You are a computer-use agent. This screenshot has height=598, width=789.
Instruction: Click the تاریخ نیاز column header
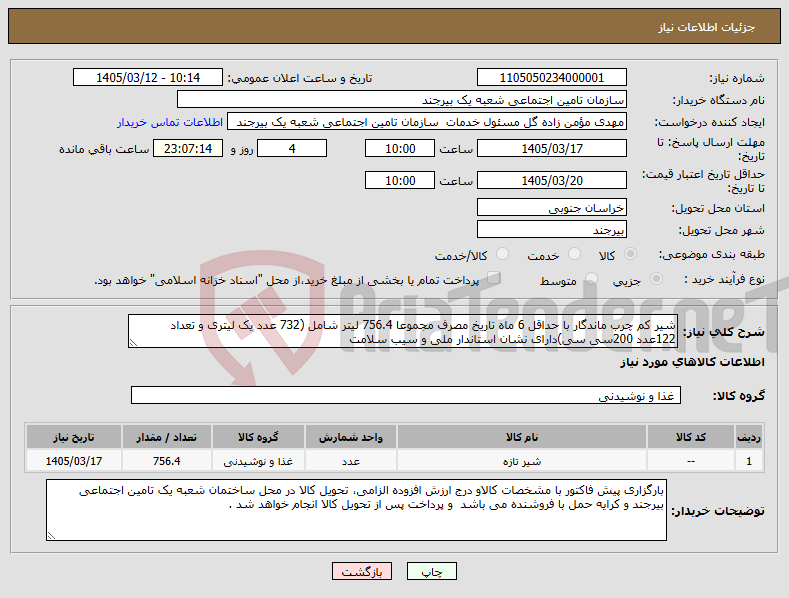pos(73,437)
